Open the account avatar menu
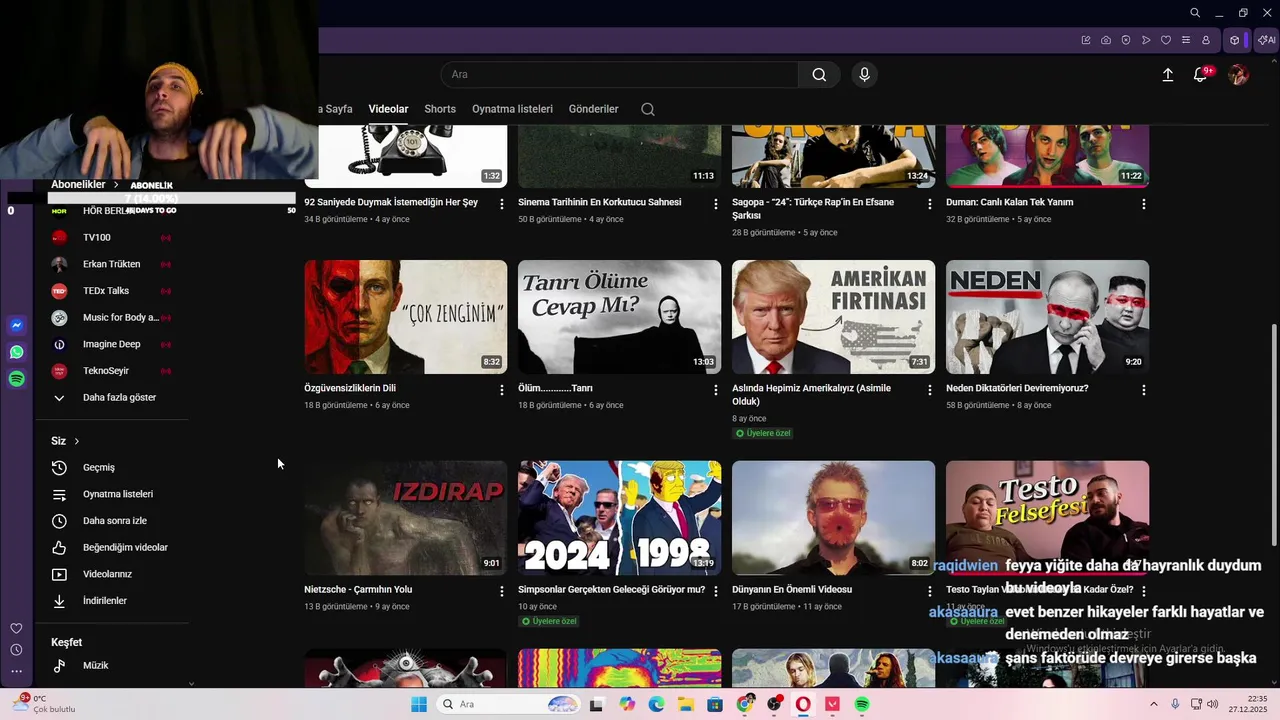The width and height of the screenshot is (1280, 720). 1238,75
